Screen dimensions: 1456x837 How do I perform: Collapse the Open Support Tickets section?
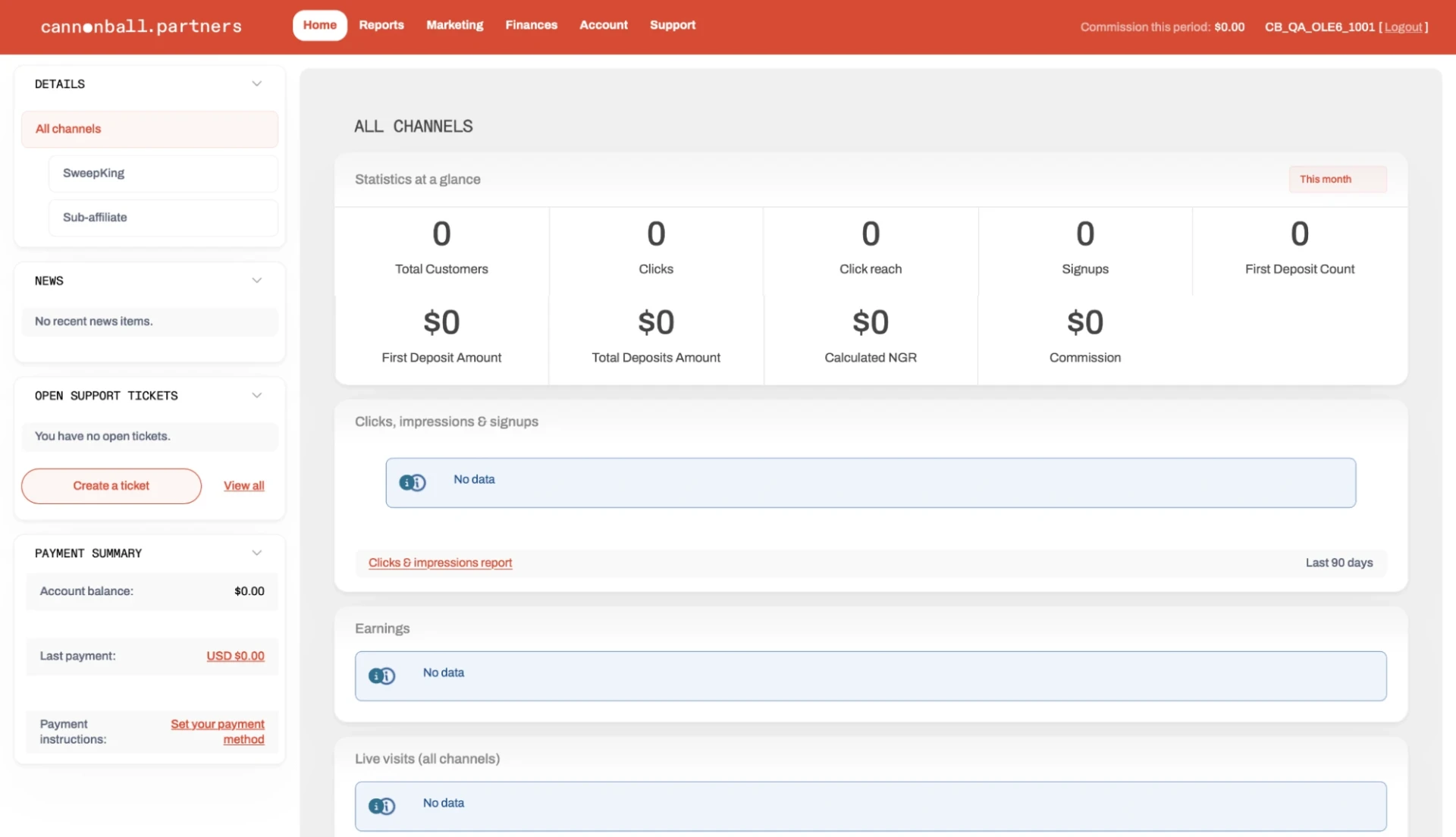coord(256,395)
